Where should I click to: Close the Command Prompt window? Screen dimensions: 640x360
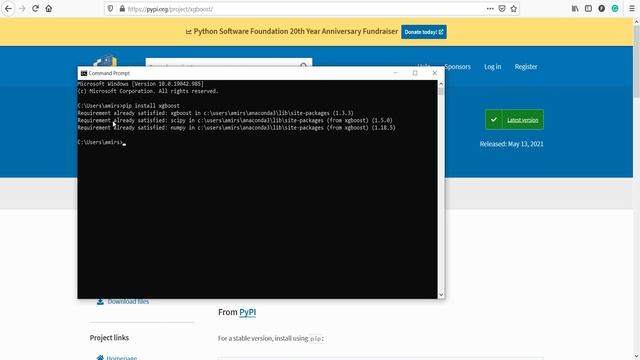tap(434, 73)
